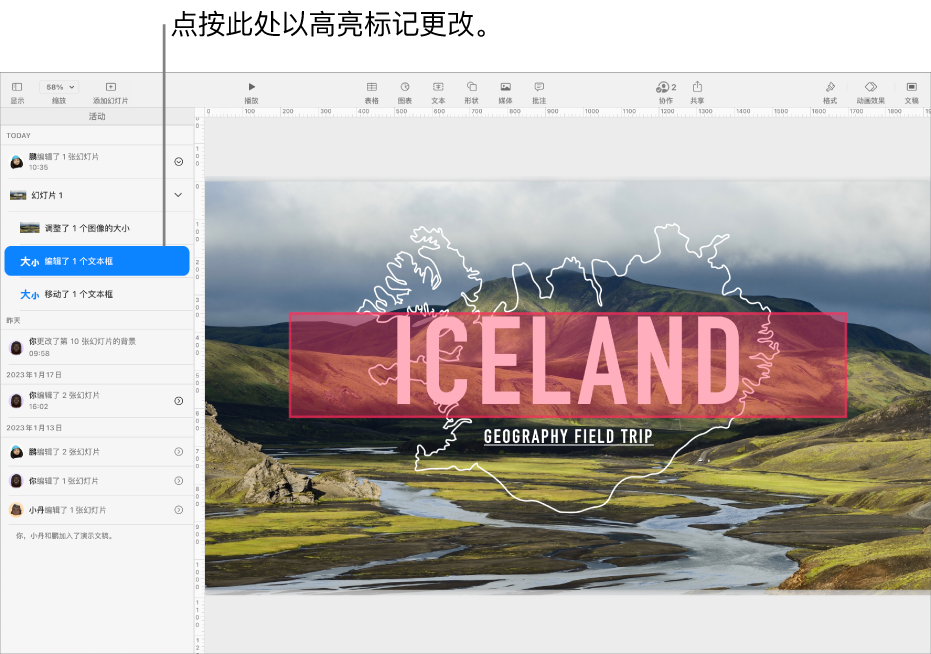Select 调整了 1 个图像的大小 entry
Image resolution: width=931 pixels, height=654 pixels.
pyautogui.click(x=97, y=228)
